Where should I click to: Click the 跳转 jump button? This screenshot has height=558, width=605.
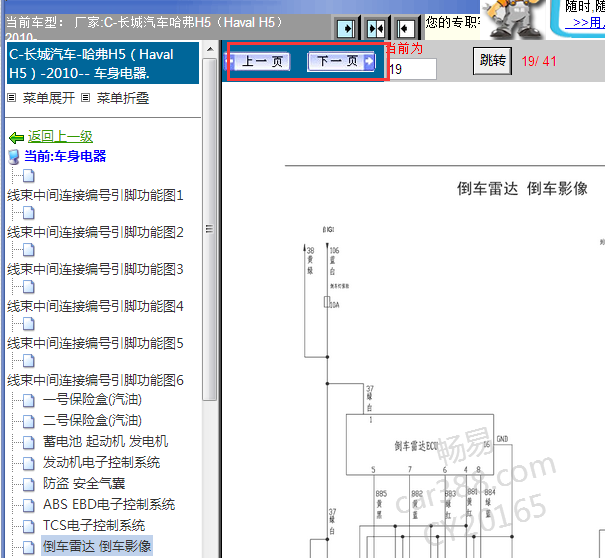pos(492,61)
